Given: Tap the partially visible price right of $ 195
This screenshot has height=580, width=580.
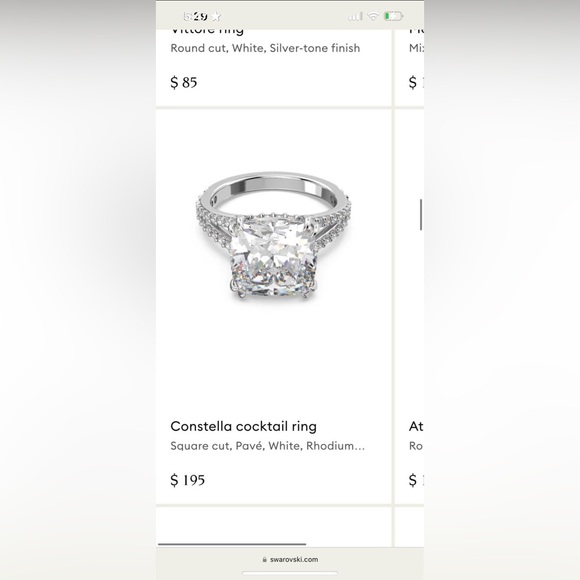Looking at the screenshot, I should pos(416,480).
